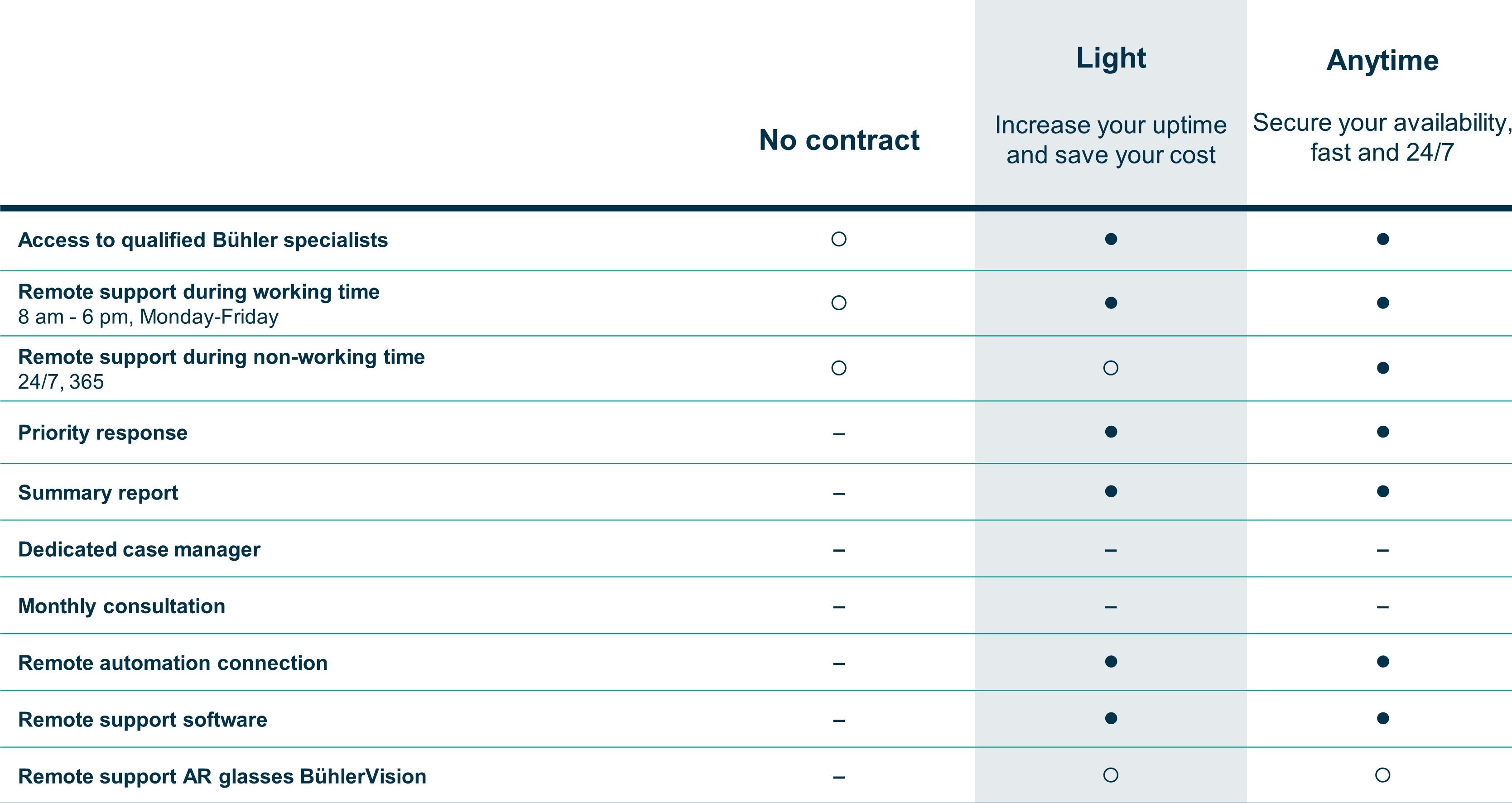Screen dimensions: 1512x803
Task: Click the Remote support AR glasses BühlerVision label
Action: coord(222,777)
